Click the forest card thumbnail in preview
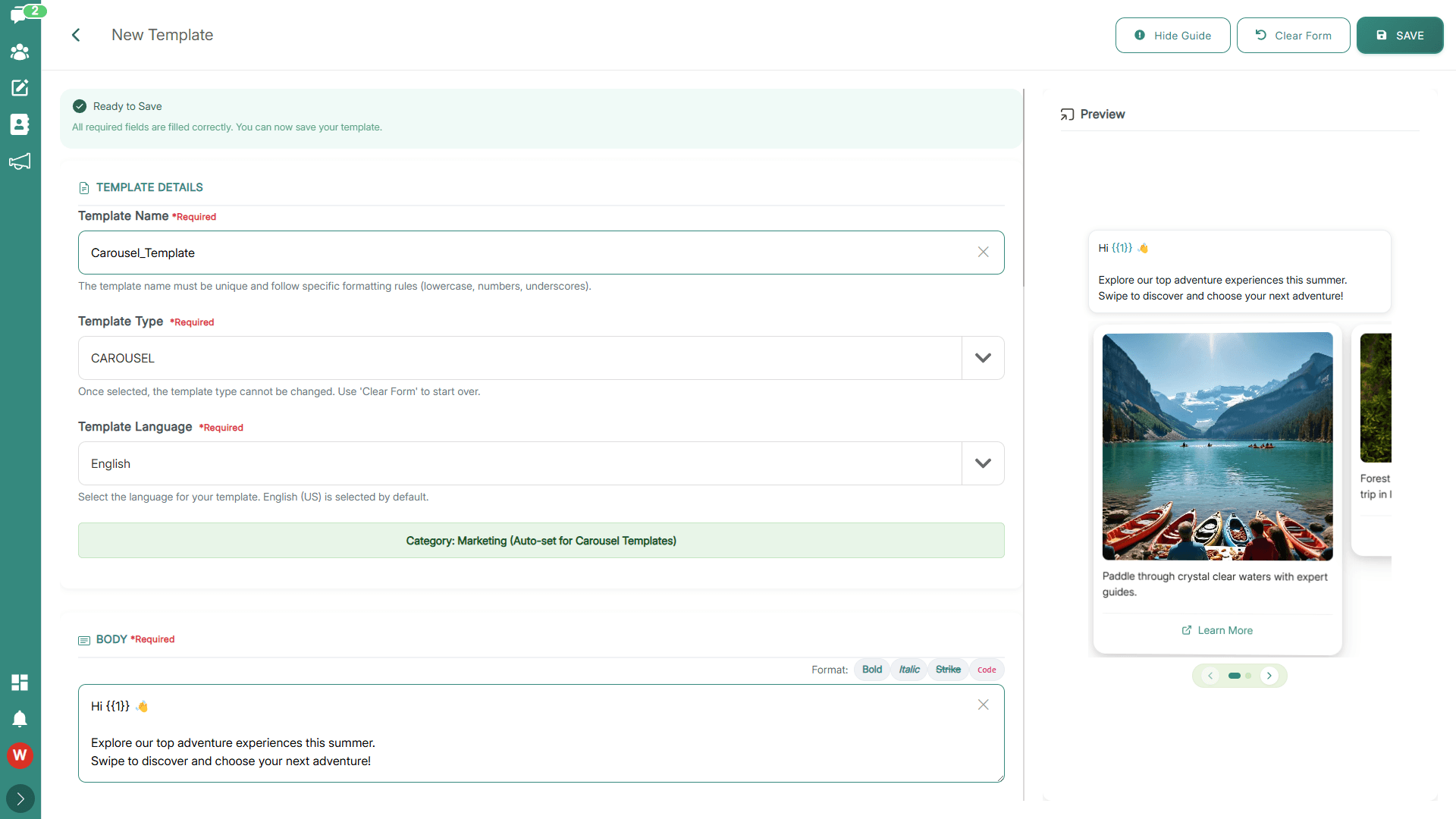Viewport: 1456px width, 819px height. click(1376, 397)
